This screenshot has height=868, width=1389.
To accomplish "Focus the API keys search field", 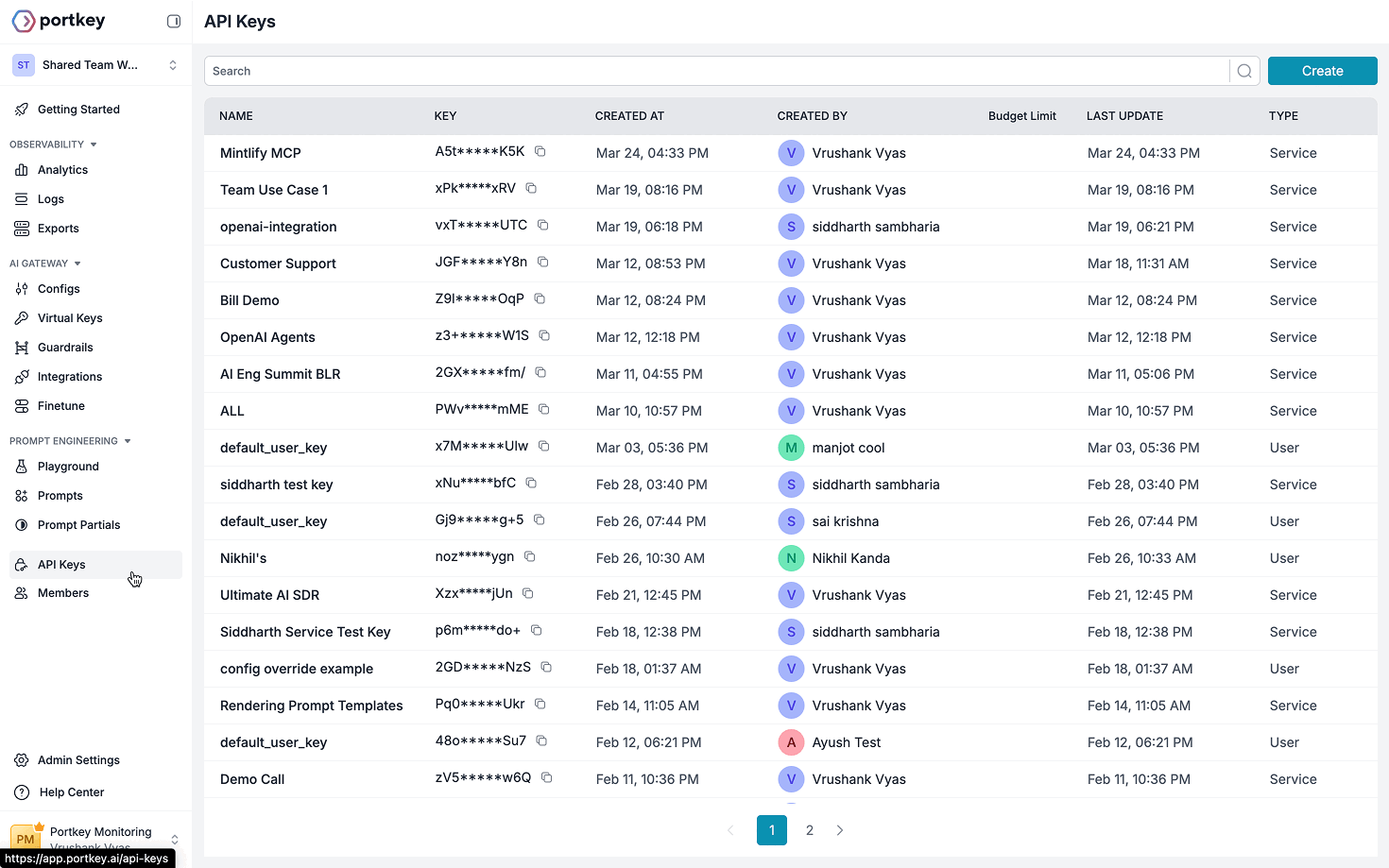I will point(717,71).
